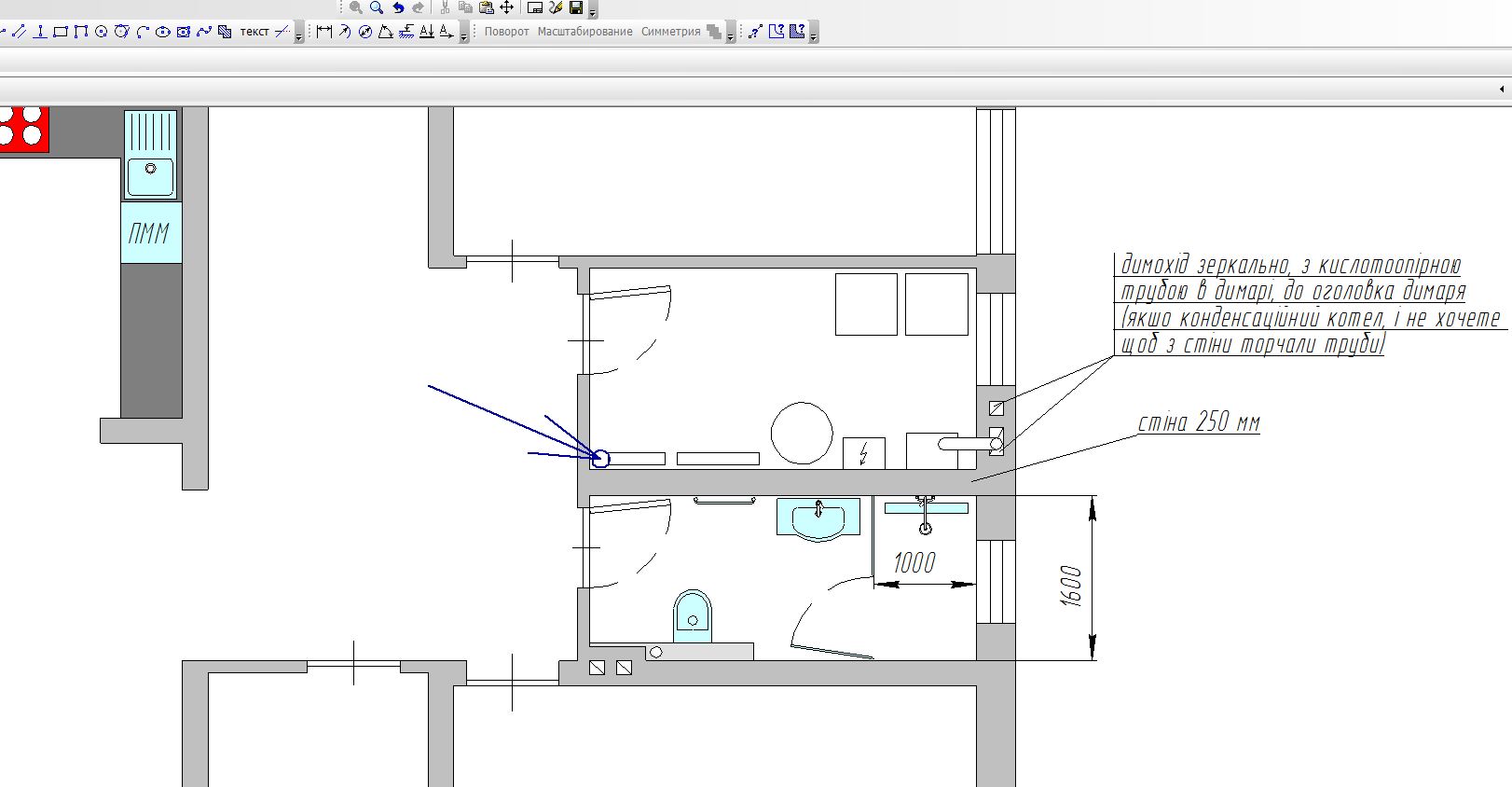Click the kitchen sink symbol
1512x787 pixels.
pyautogui.click(x=151, y=154)
